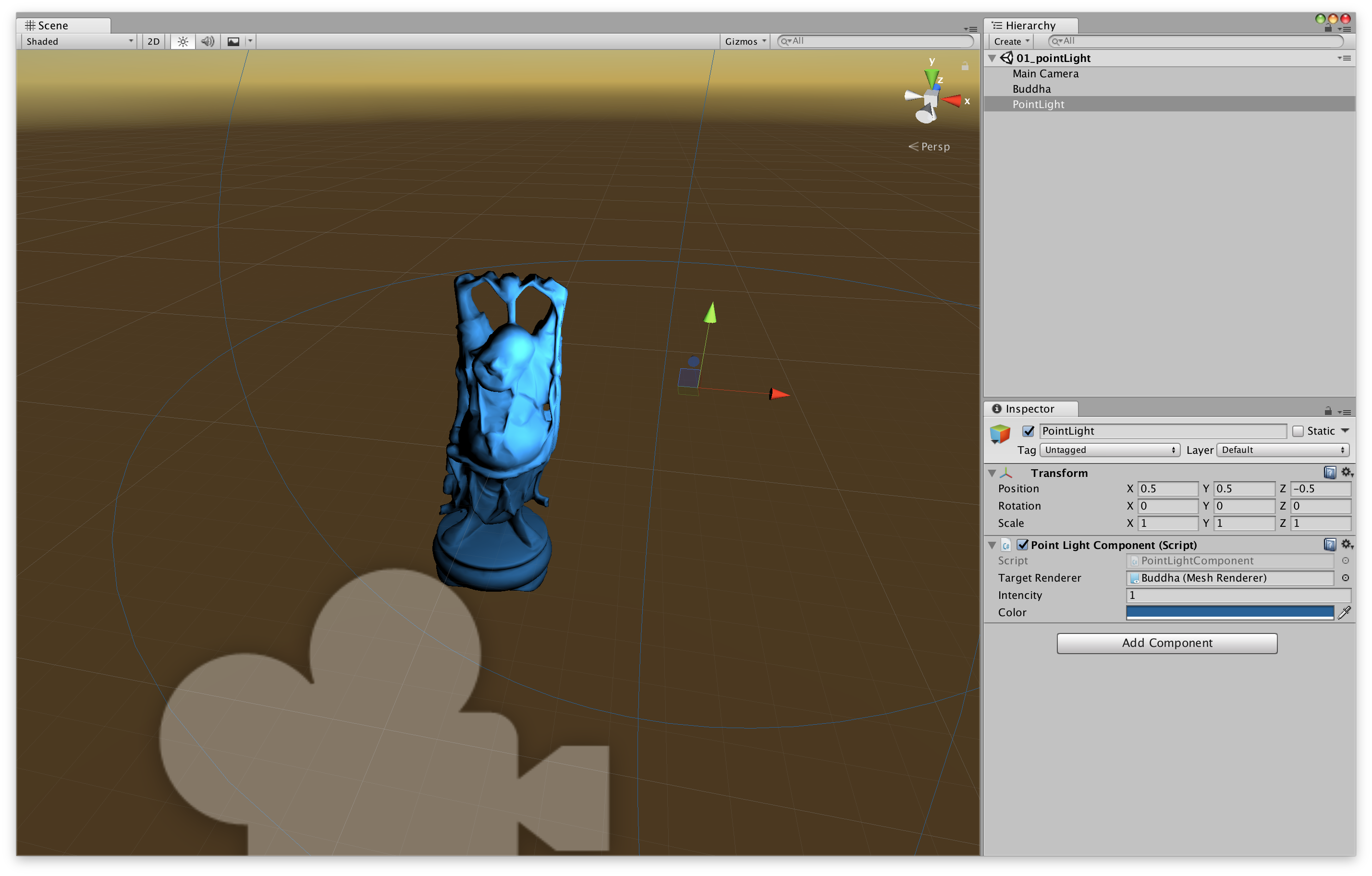The height and width of the screenshot is (876, 1372).
Task: Open the Gizmos dropdown
Action: (x=744, y=40)
